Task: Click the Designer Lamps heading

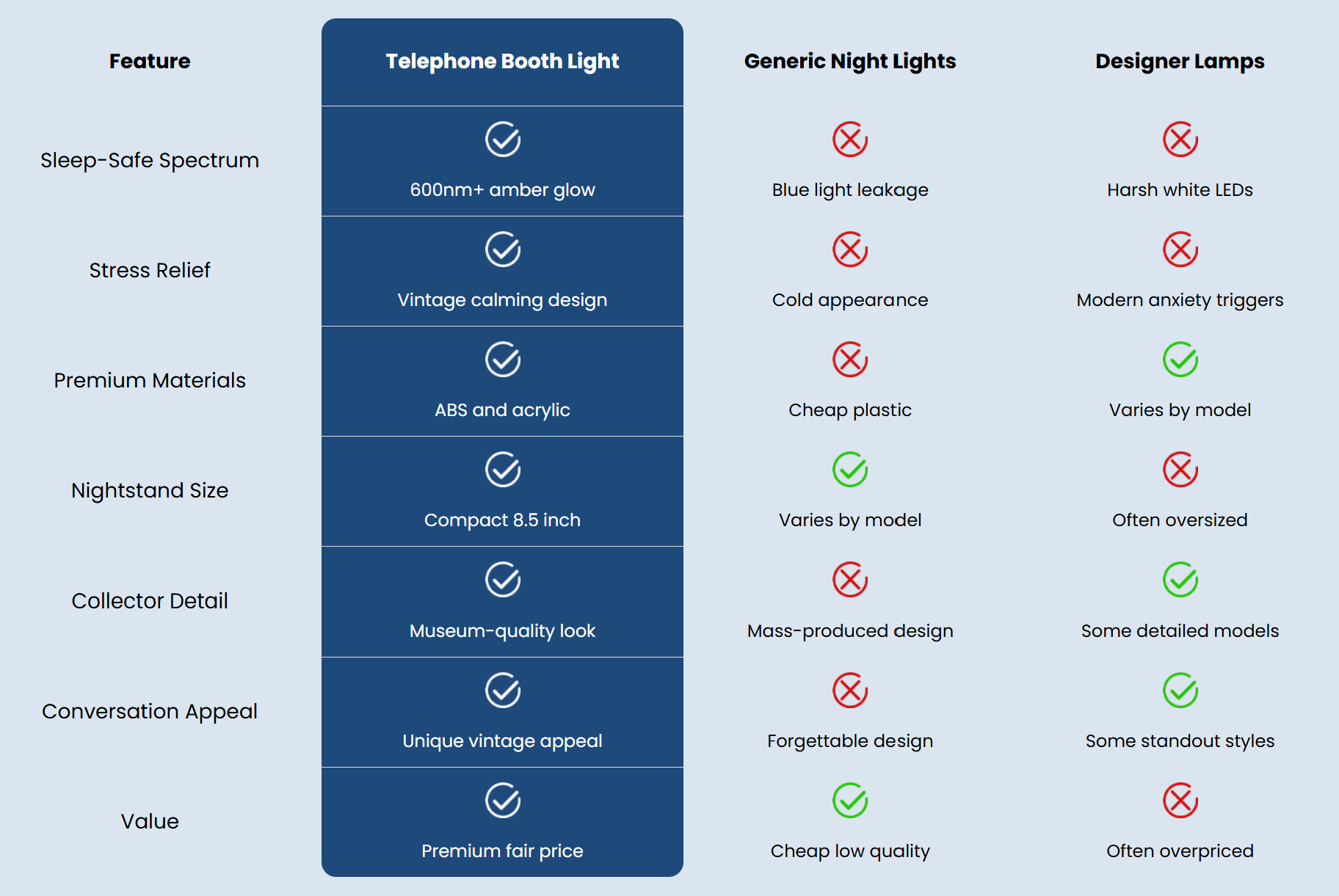Action: tap(1180, 62)
